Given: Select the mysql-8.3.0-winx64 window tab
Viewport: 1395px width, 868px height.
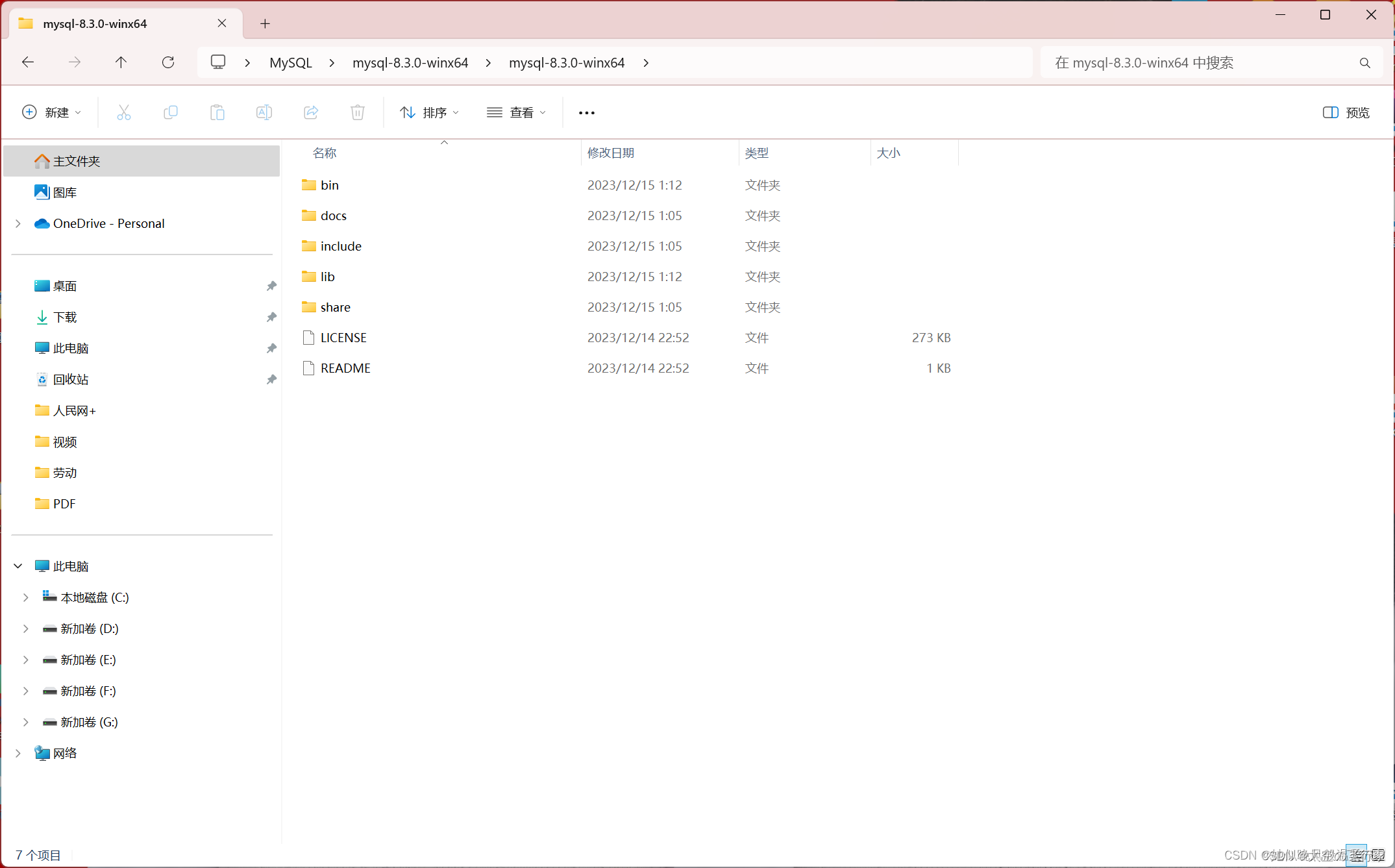Looking at the screenshot, I should 126,24.
